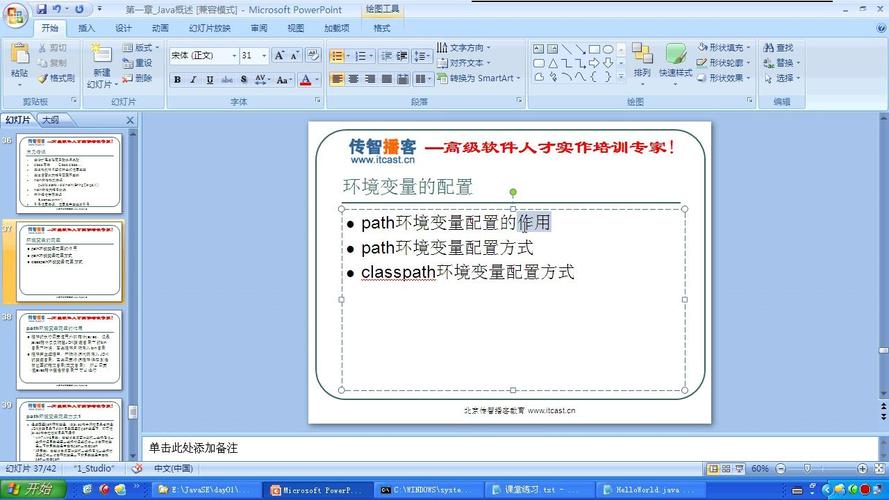Select Format Painter (格式刷)
Screen dimensions: 889x500
pyautogui.click(x=56, y=78)
